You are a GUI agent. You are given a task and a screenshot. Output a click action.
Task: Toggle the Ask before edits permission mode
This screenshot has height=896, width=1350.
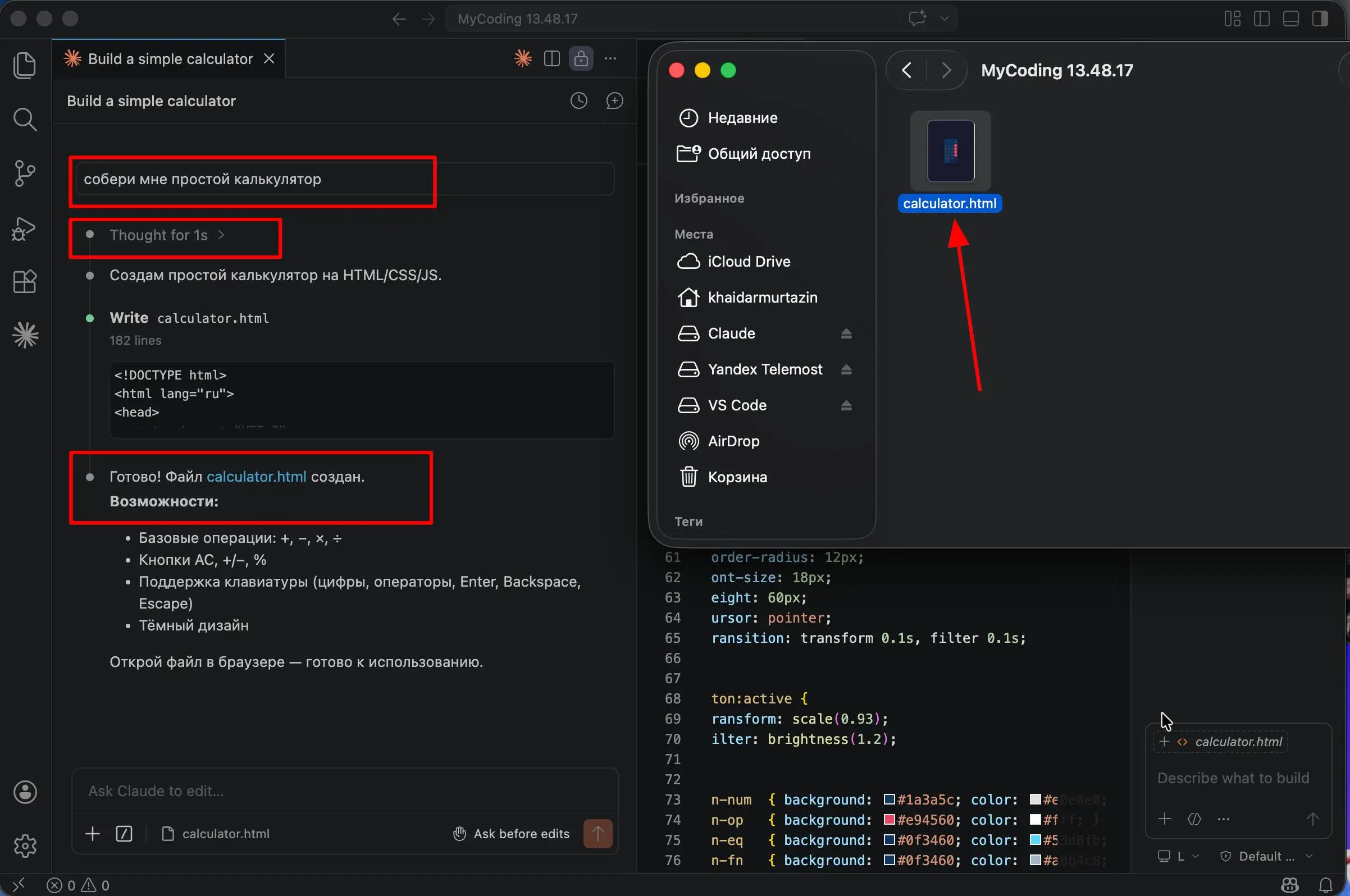(511, 834)
